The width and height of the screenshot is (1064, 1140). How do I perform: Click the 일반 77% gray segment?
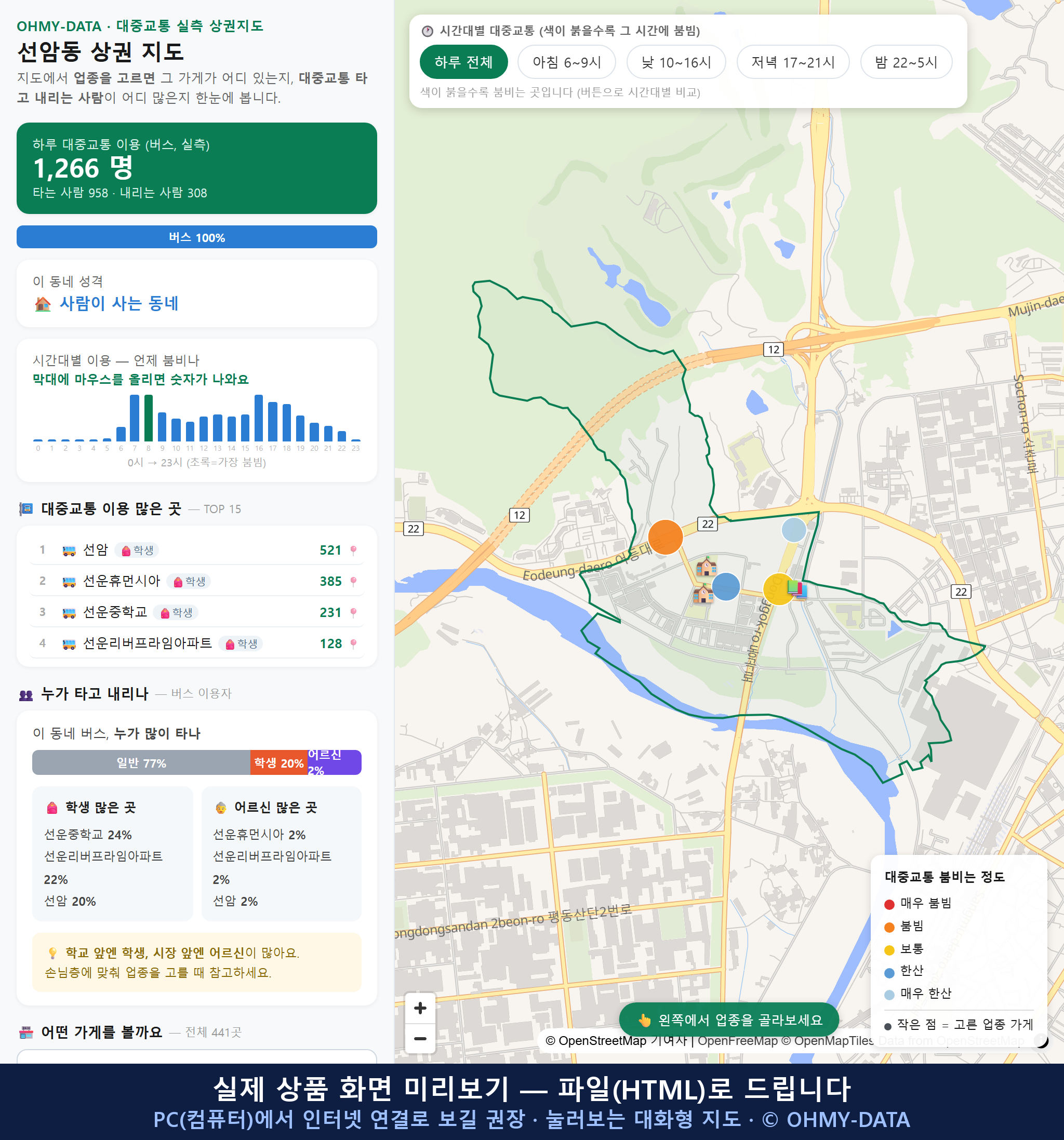pos(141,762)
